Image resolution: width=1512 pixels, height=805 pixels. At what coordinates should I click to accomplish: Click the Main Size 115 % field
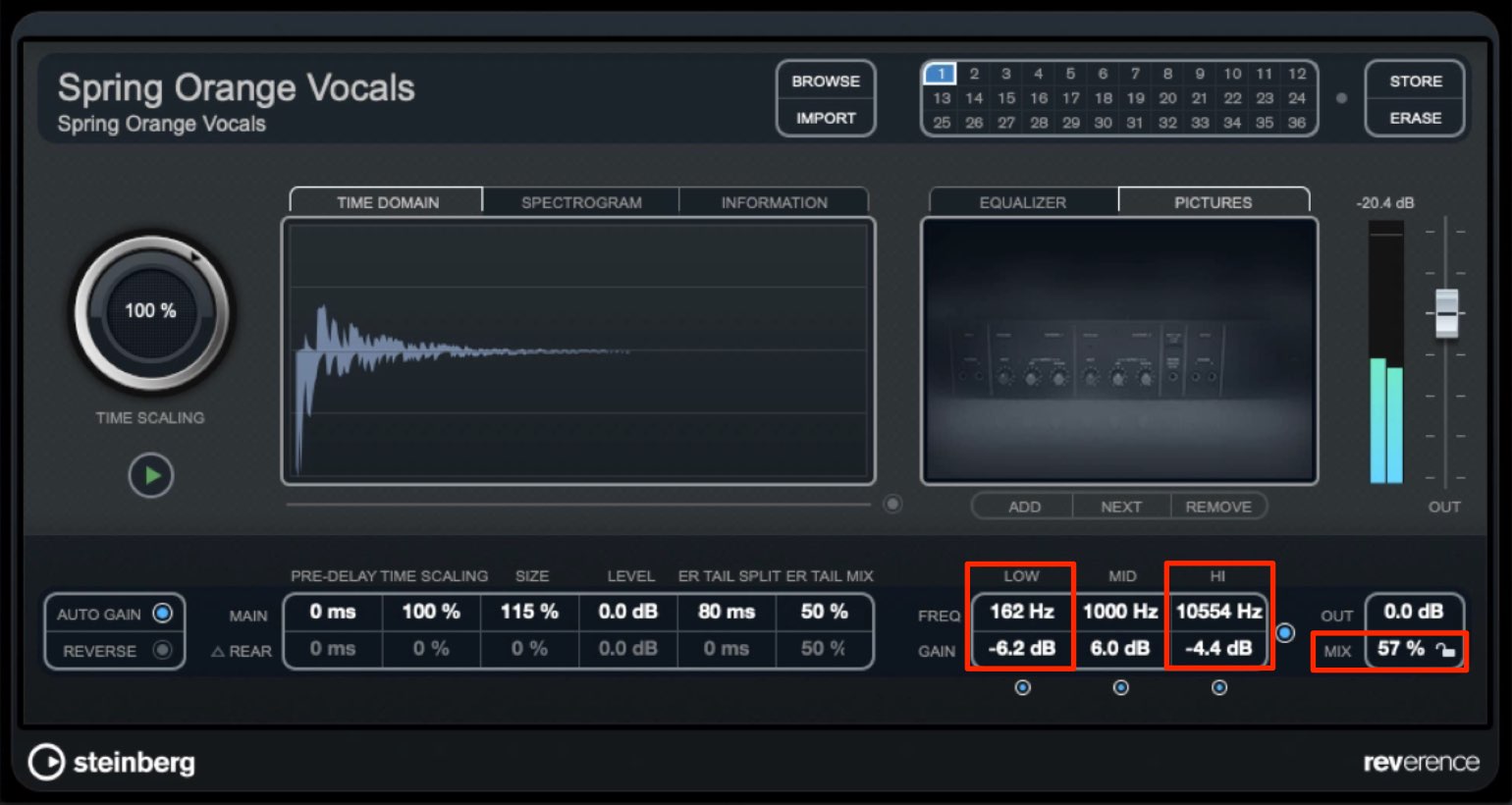[x=529, y=612]
